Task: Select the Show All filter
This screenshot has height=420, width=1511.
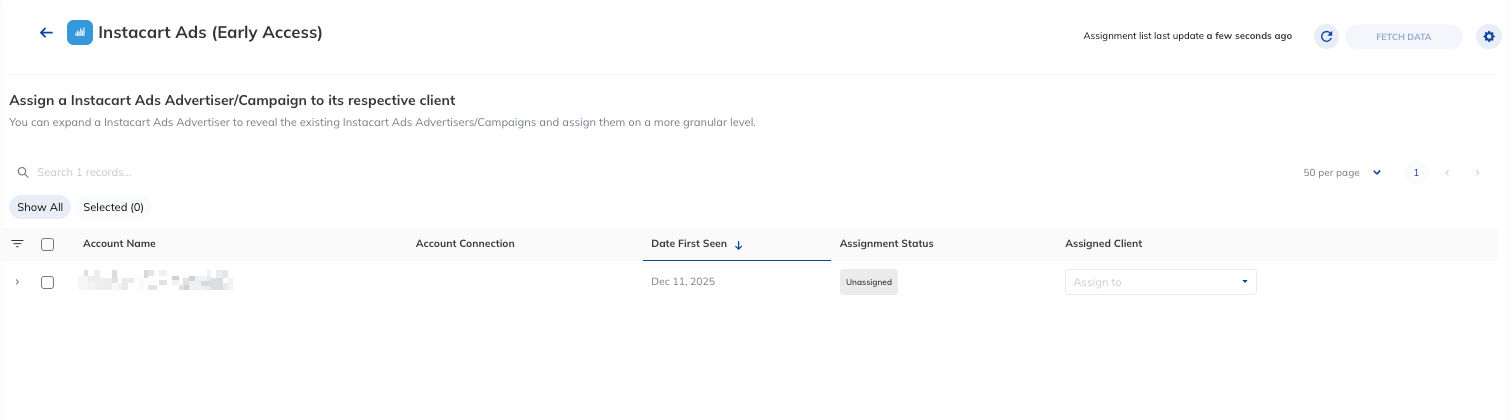Action: point(40,207)
